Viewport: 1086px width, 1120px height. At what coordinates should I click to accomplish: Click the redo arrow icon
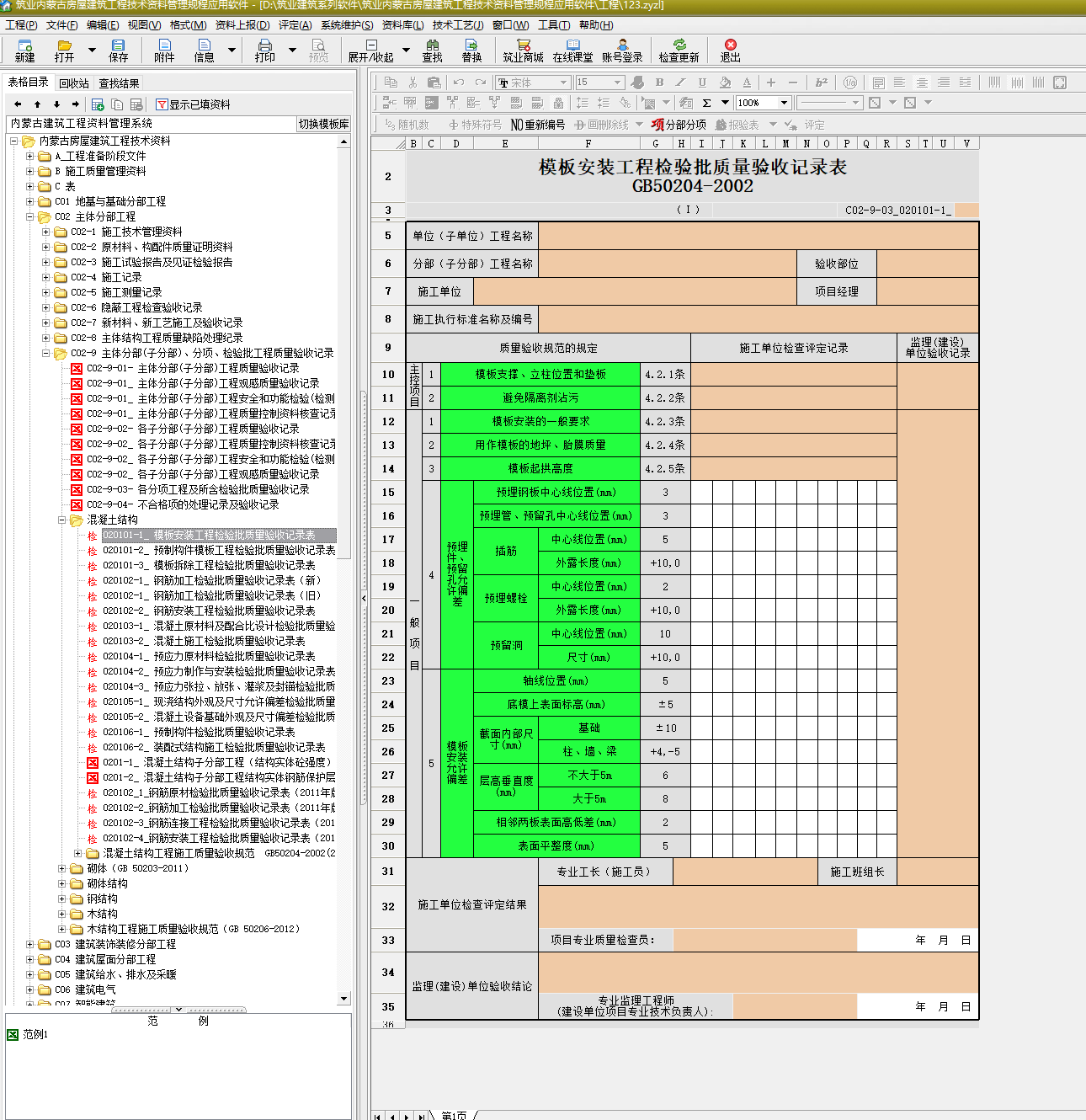click(x=480, y=82)
